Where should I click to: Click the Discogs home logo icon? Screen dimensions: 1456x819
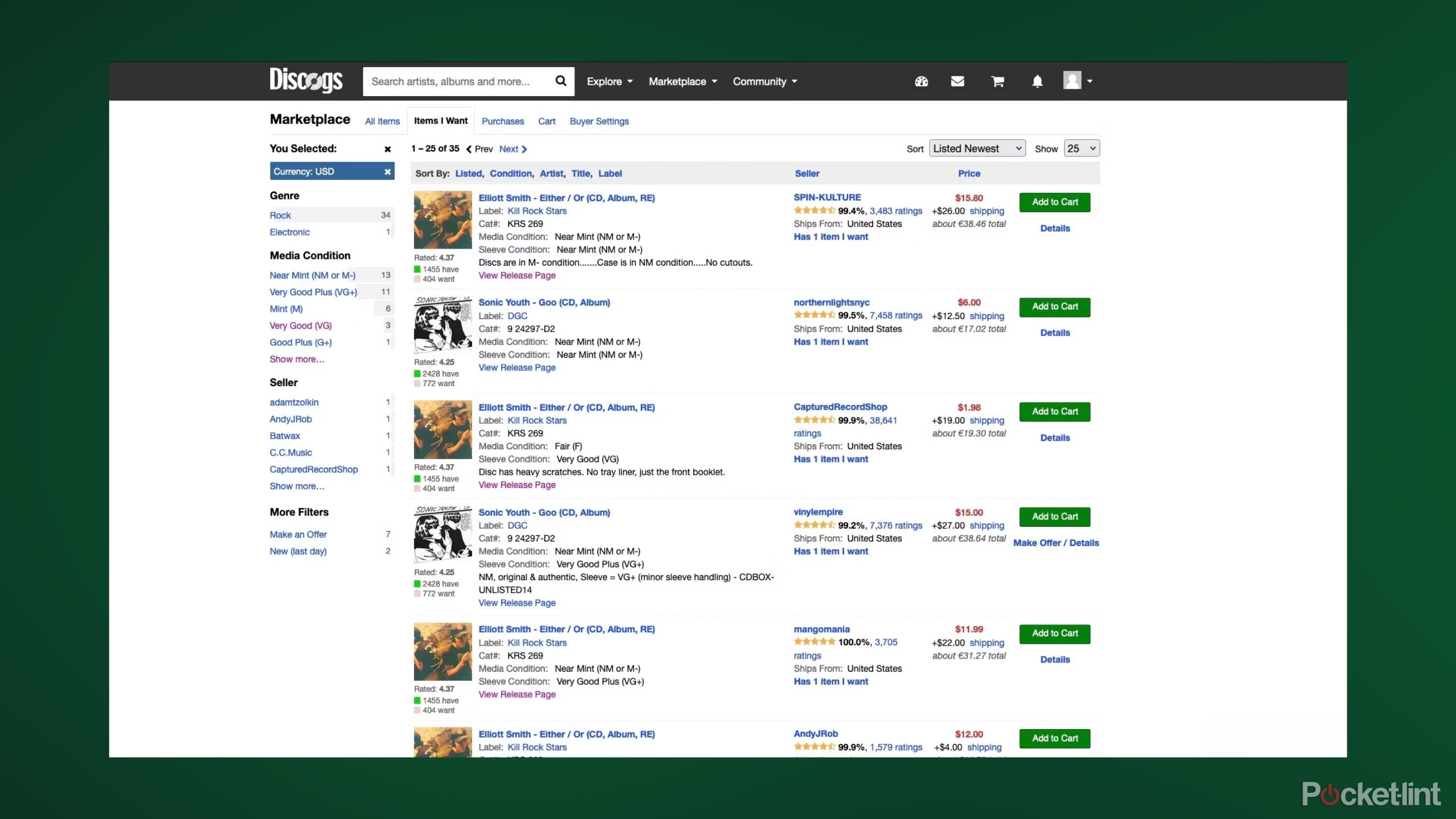(x=306, y=81)
